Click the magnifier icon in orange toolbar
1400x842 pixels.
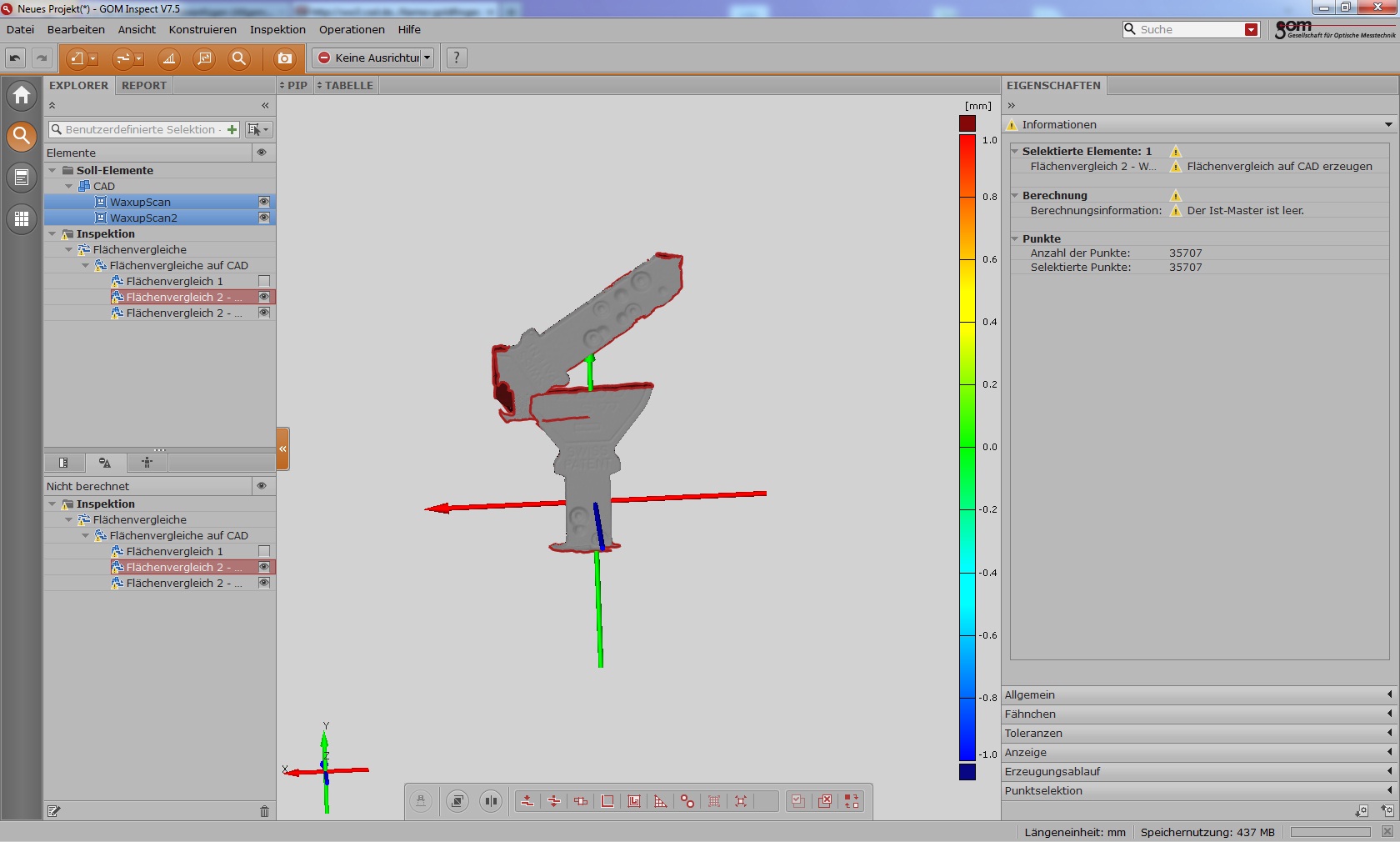point(239,58)
